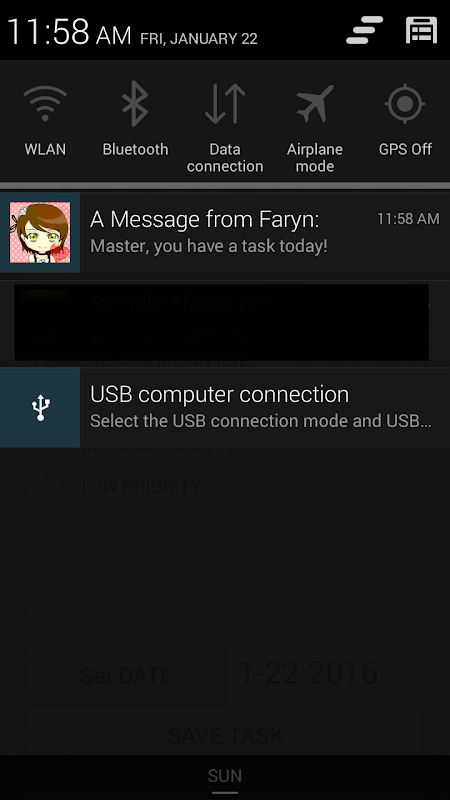450x800 pixels.
Task: Tap the dimmed SAVE TASK button
Action: pyautogui.click(x=225, y=735)
